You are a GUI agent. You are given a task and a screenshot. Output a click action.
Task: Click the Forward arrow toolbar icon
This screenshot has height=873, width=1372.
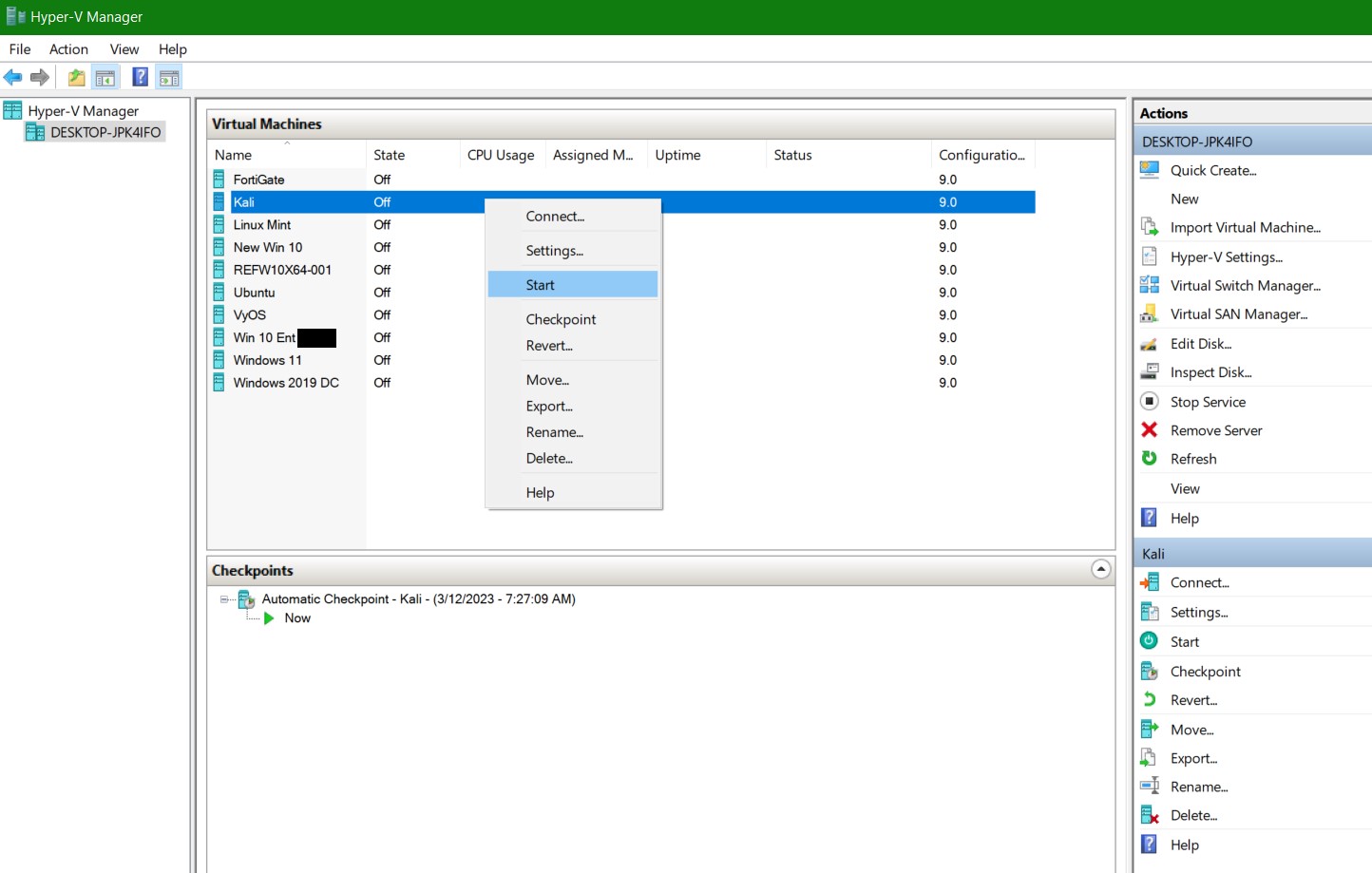40,78
